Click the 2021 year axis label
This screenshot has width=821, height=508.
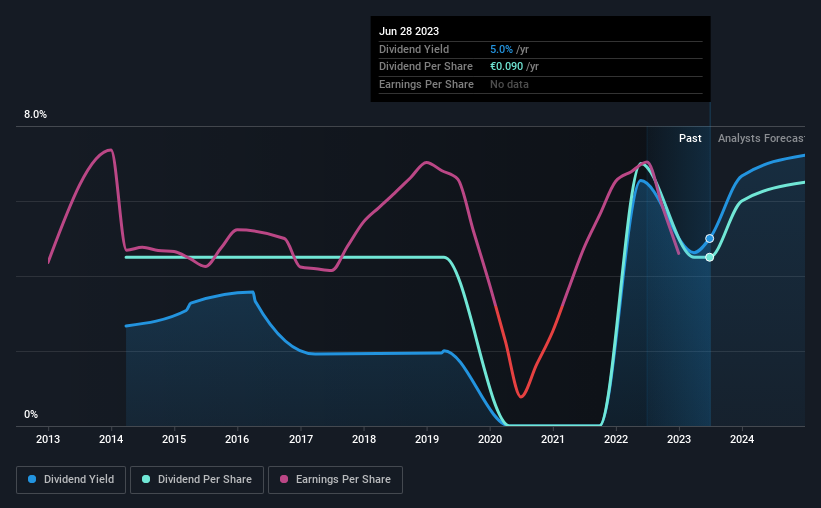[552, 439]
